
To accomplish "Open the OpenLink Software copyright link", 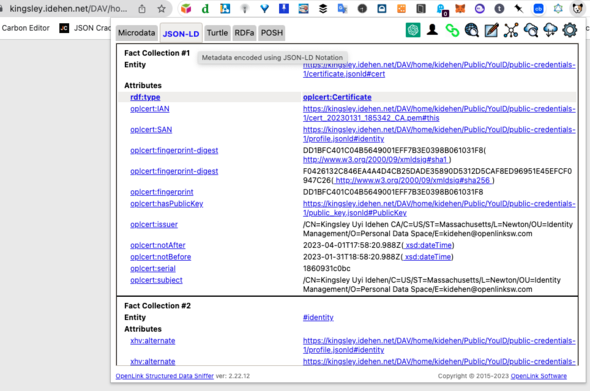I will pyautogui.click(x=538, y=376).
